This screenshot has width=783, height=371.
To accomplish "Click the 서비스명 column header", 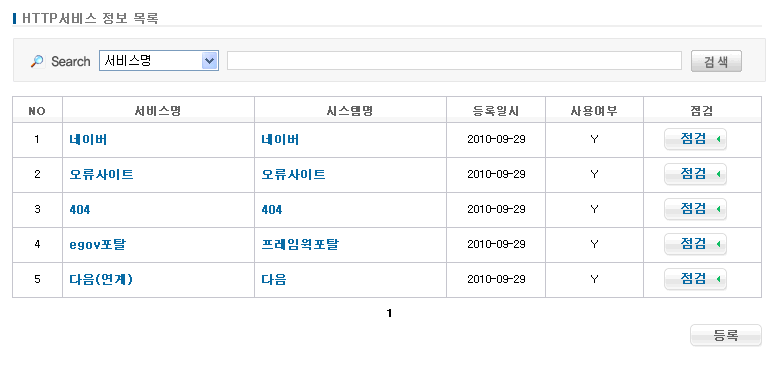I will point(158,111).
